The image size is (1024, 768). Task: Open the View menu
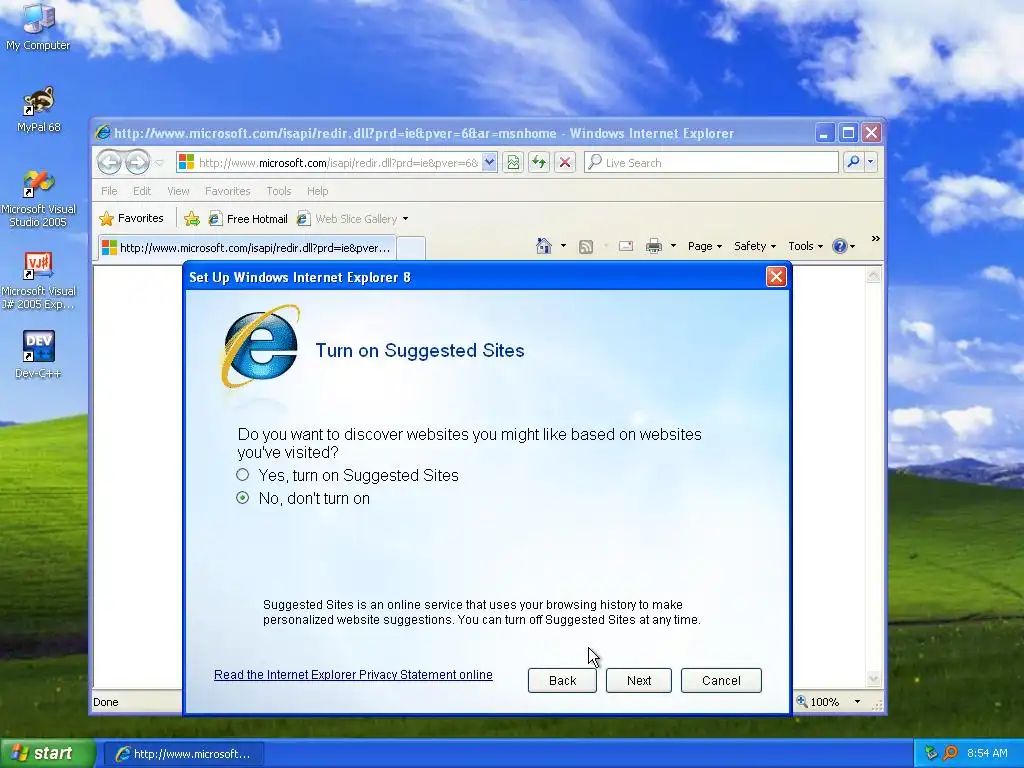(x=178, y=191)
